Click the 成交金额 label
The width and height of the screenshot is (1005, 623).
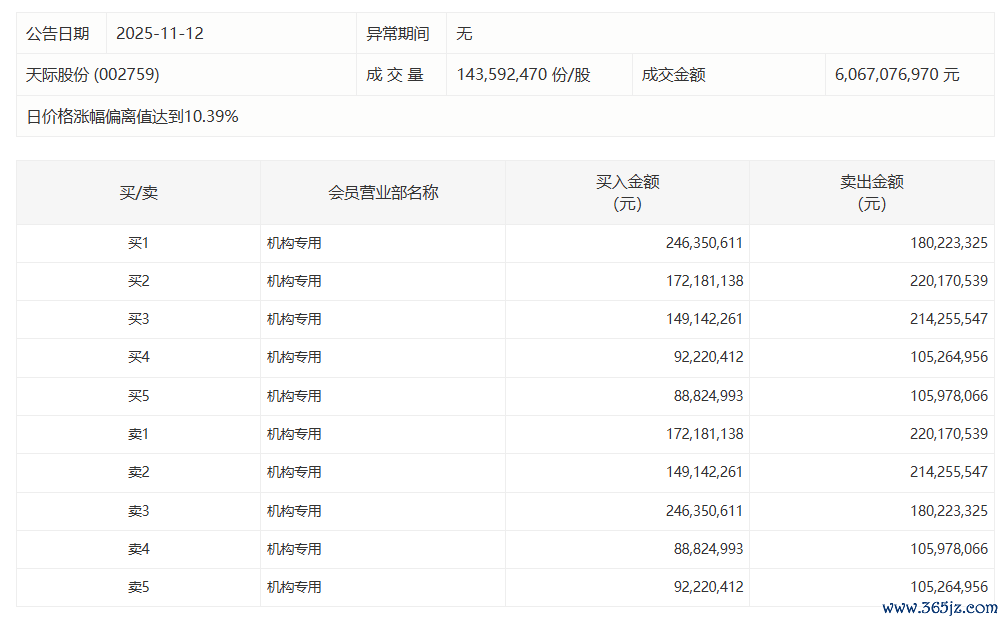pos(674,74)
